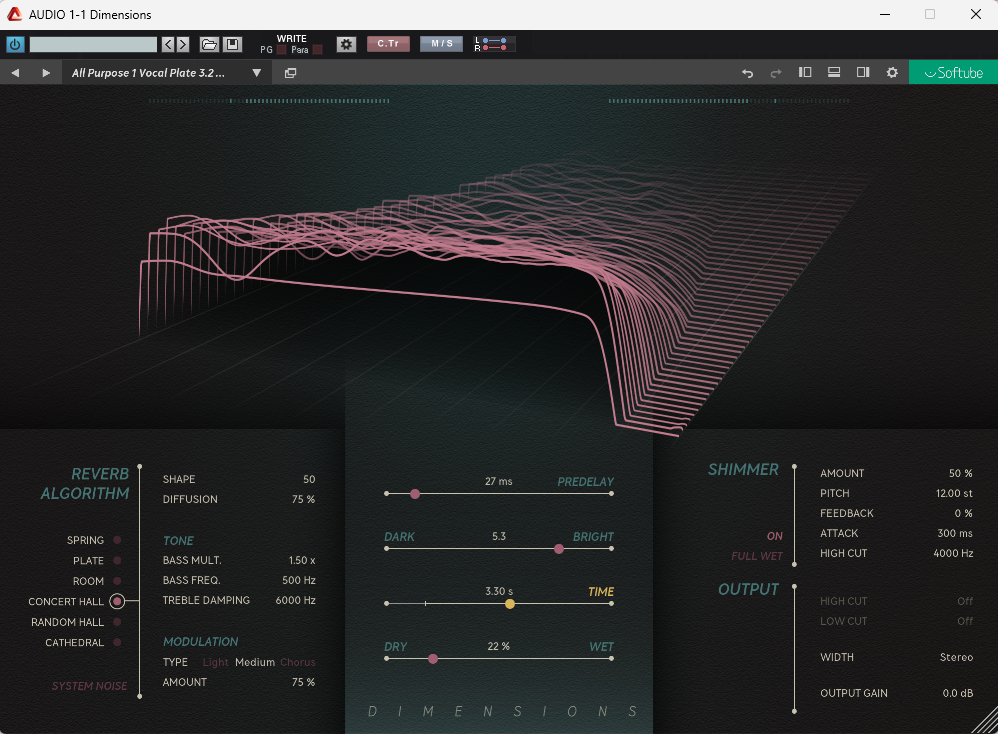This screenshot has height=734, width=998.
Task: Set modulation type to Medium
Action: [x=255, y=662]
